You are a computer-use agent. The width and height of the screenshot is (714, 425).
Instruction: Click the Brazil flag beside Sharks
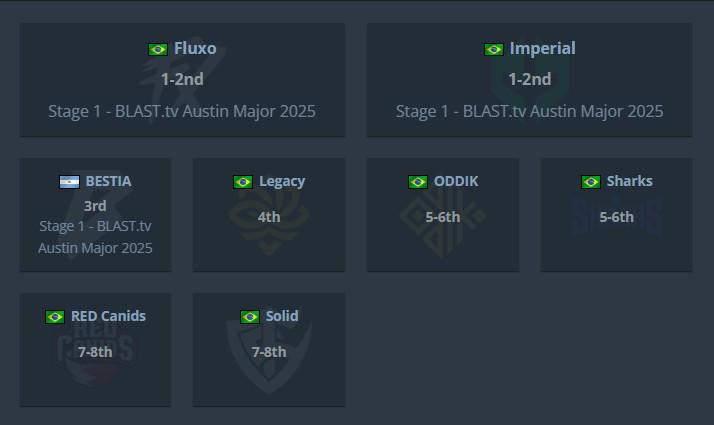[x=591, y=182]
